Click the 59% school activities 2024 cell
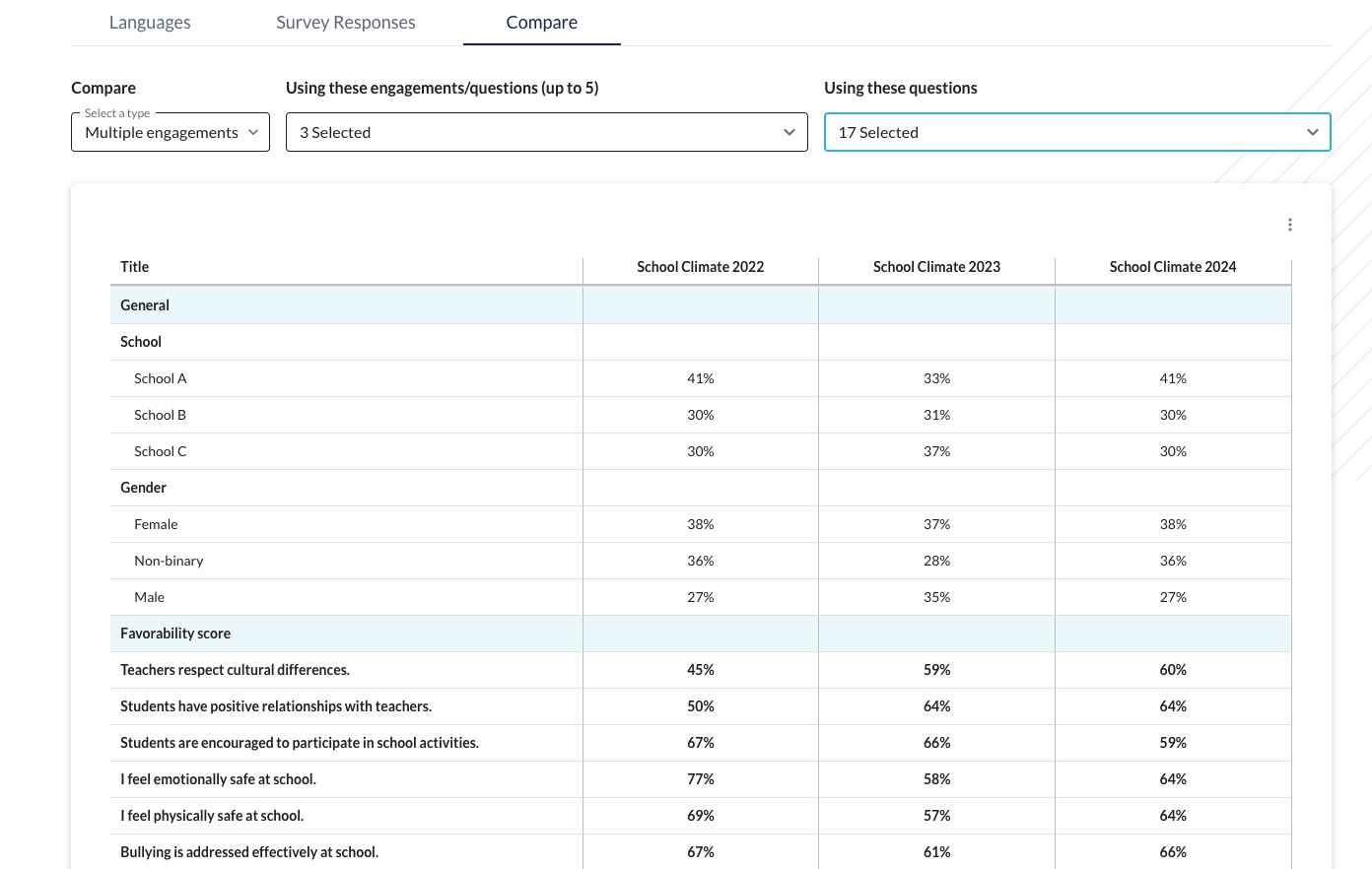 [1173, 743]
